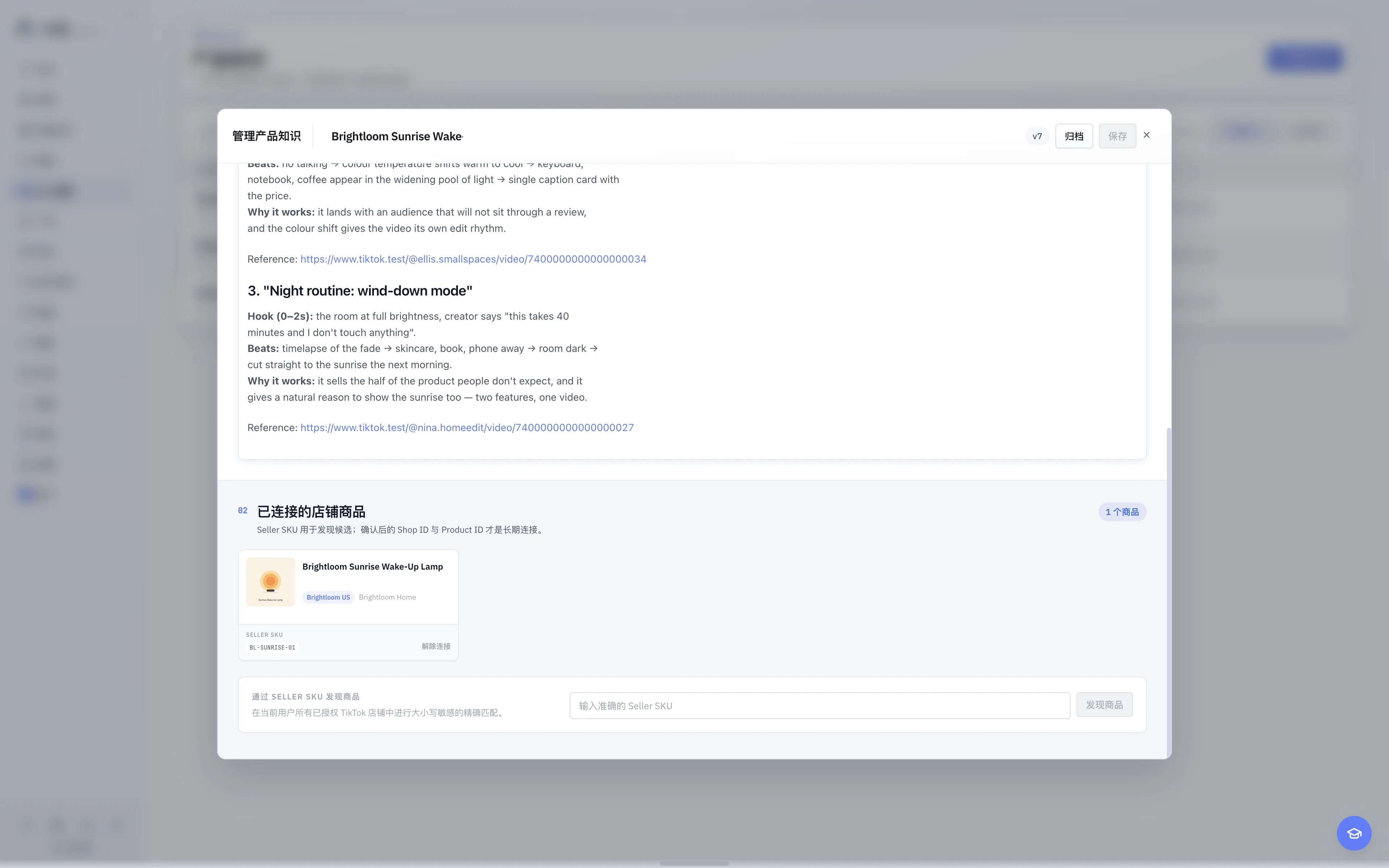The image size is (1389, 868).
Task: Focus the Seller SKU input field
Action: tap(820, 706)
